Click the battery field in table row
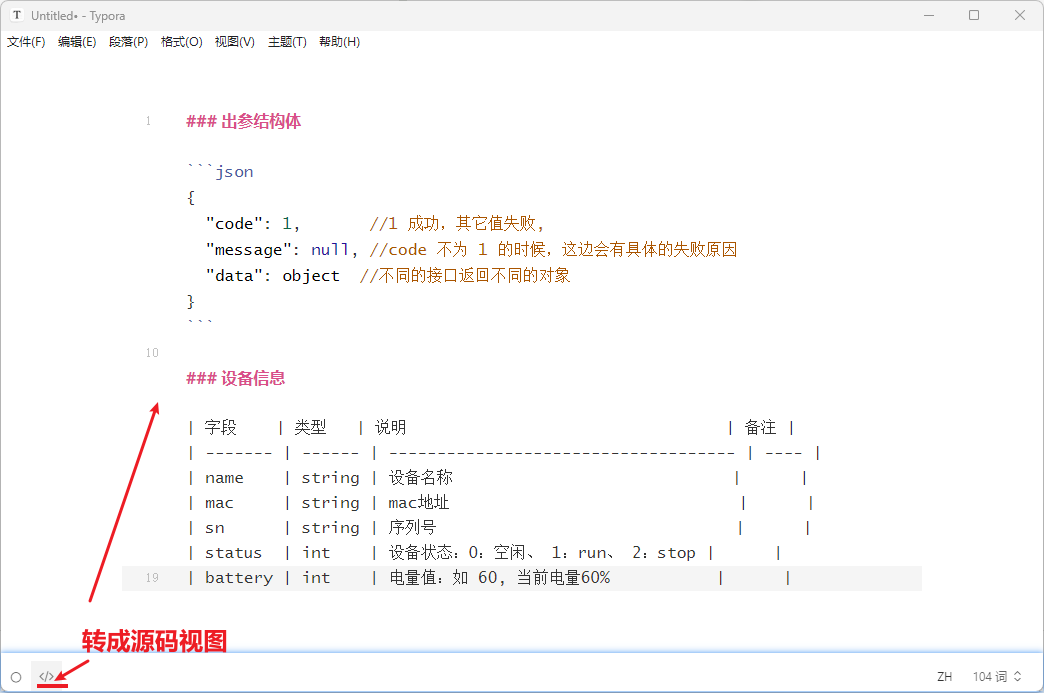This screenshot has height=693, width=1044. (x=239, y=578)
